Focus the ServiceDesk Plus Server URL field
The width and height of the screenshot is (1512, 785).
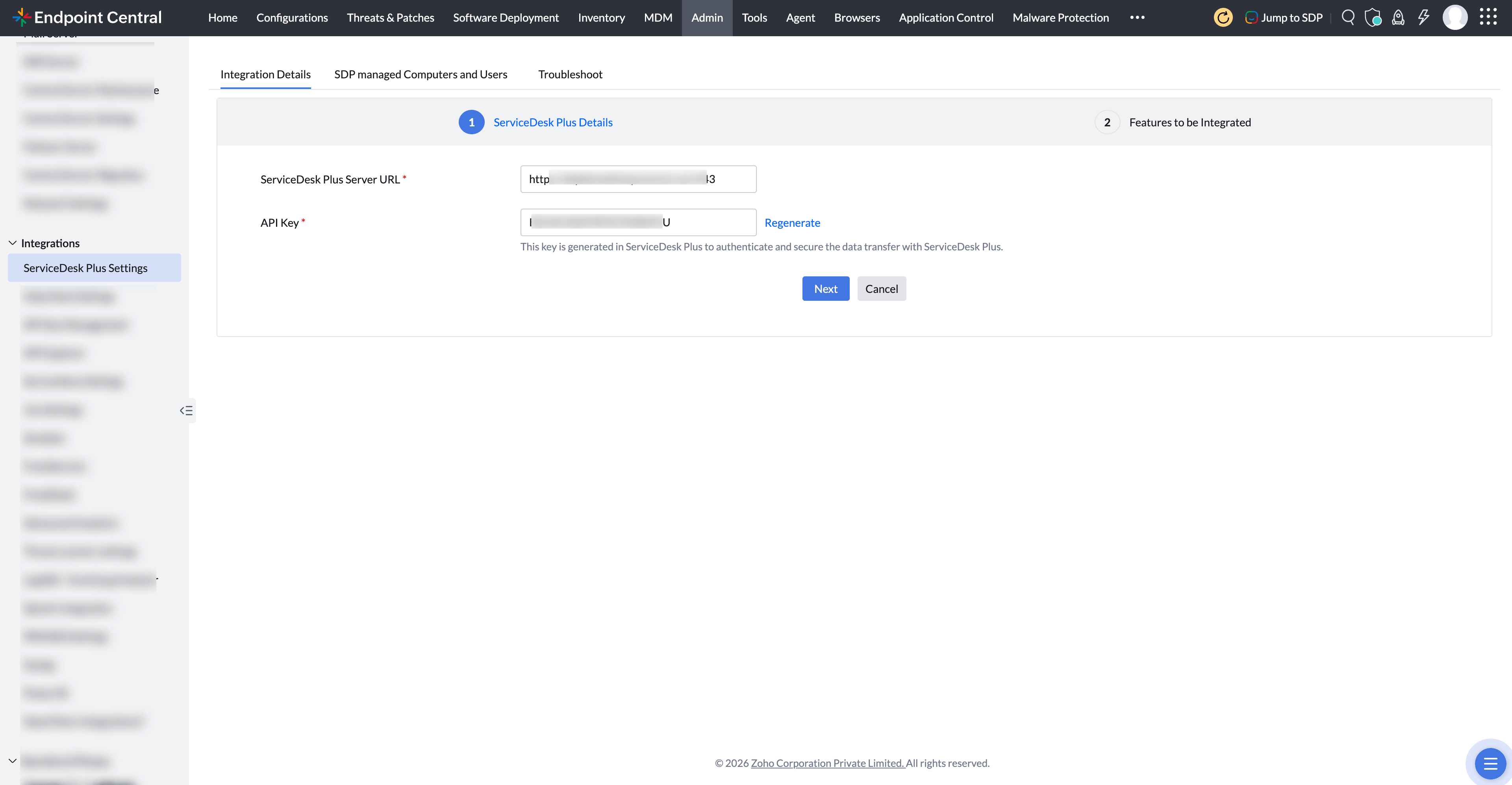pos(639,179)
